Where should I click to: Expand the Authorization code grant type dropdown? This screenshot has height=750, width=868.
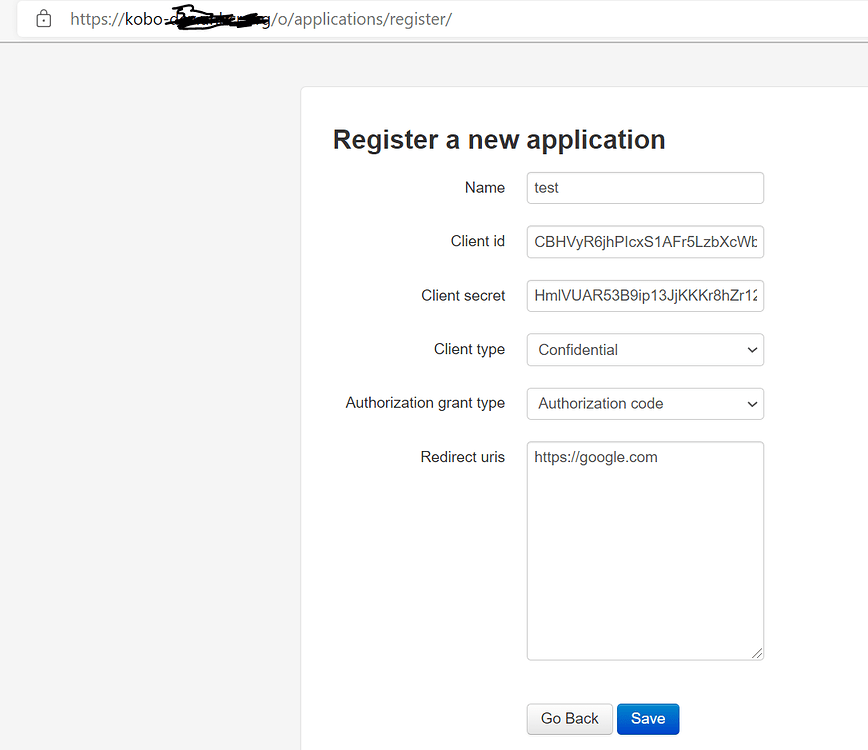(644, 404)
